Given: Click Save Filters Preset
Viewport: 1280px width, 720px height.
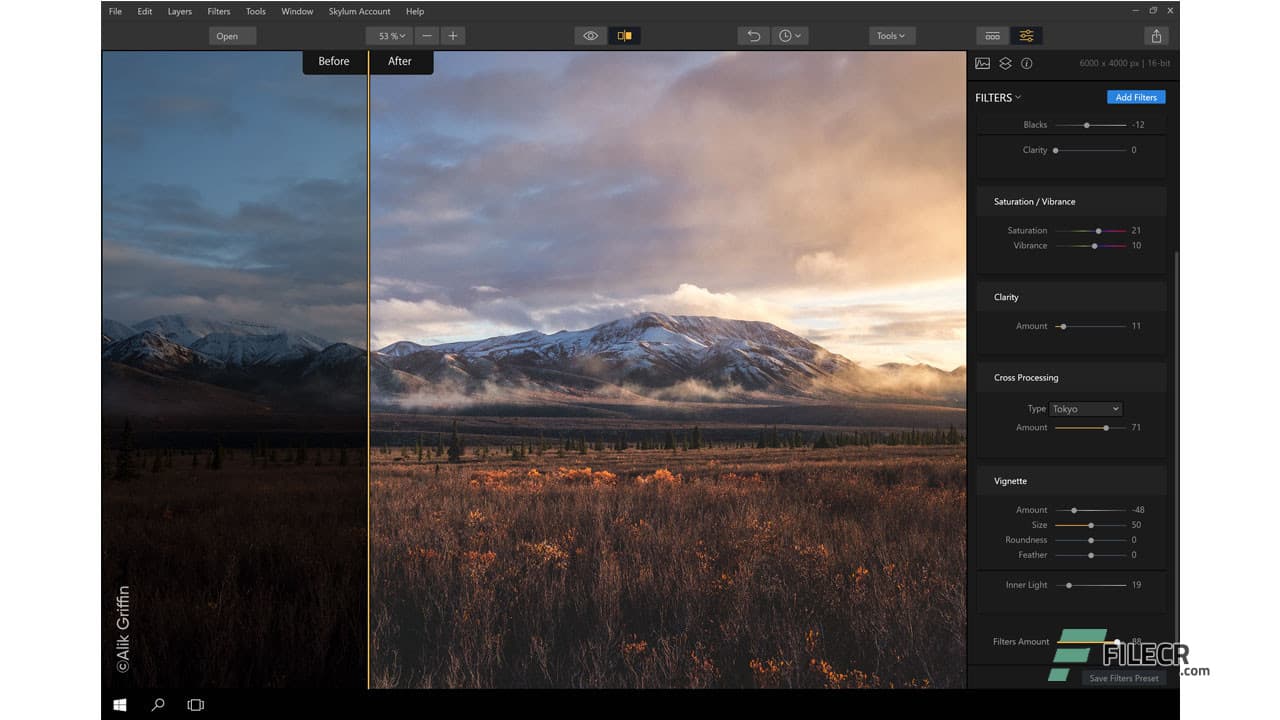Looking at the screenshot, I should tap(1123, 678).
